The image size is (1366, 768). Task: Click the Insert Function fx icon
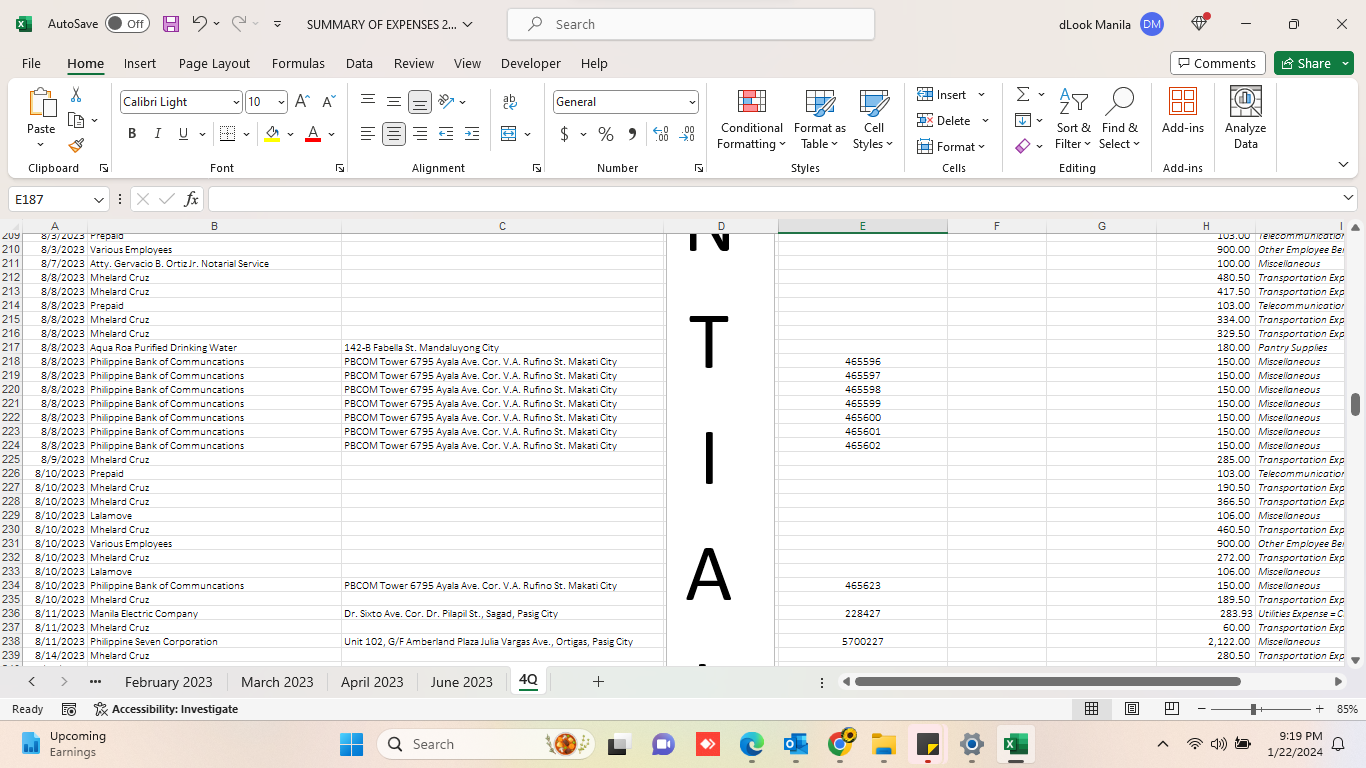[x=191, y=199]
